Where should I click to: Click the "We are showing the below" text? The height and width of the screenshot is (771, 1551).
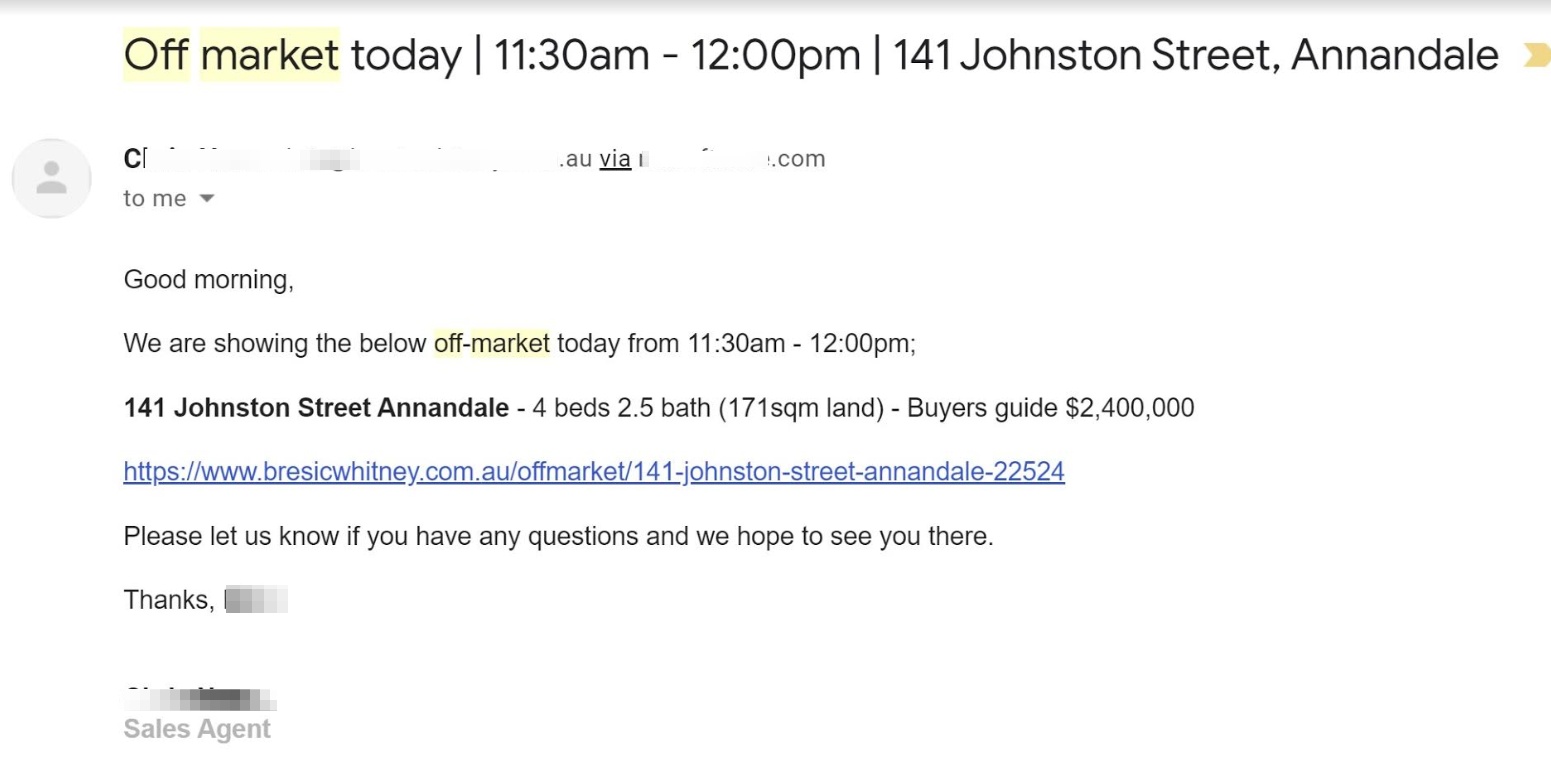275,344
